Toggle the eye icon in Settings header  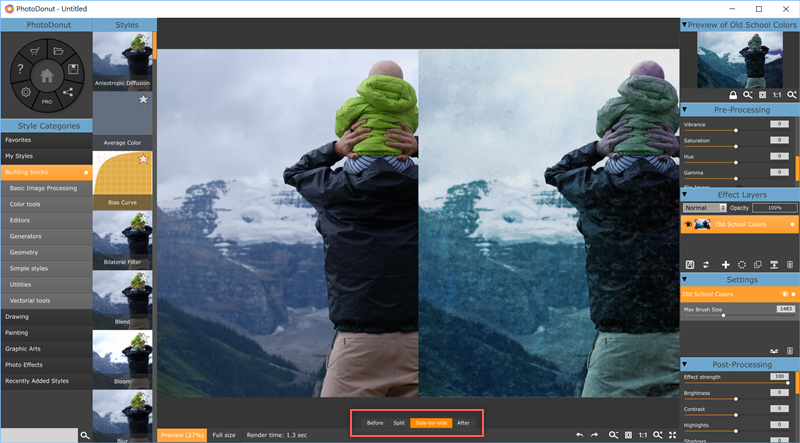(x=785, y=294)
